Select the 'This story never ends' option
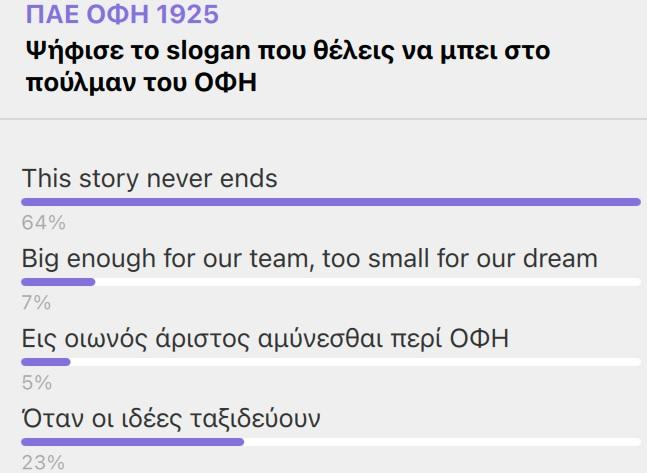647x473 pixels. click(149, 179)
